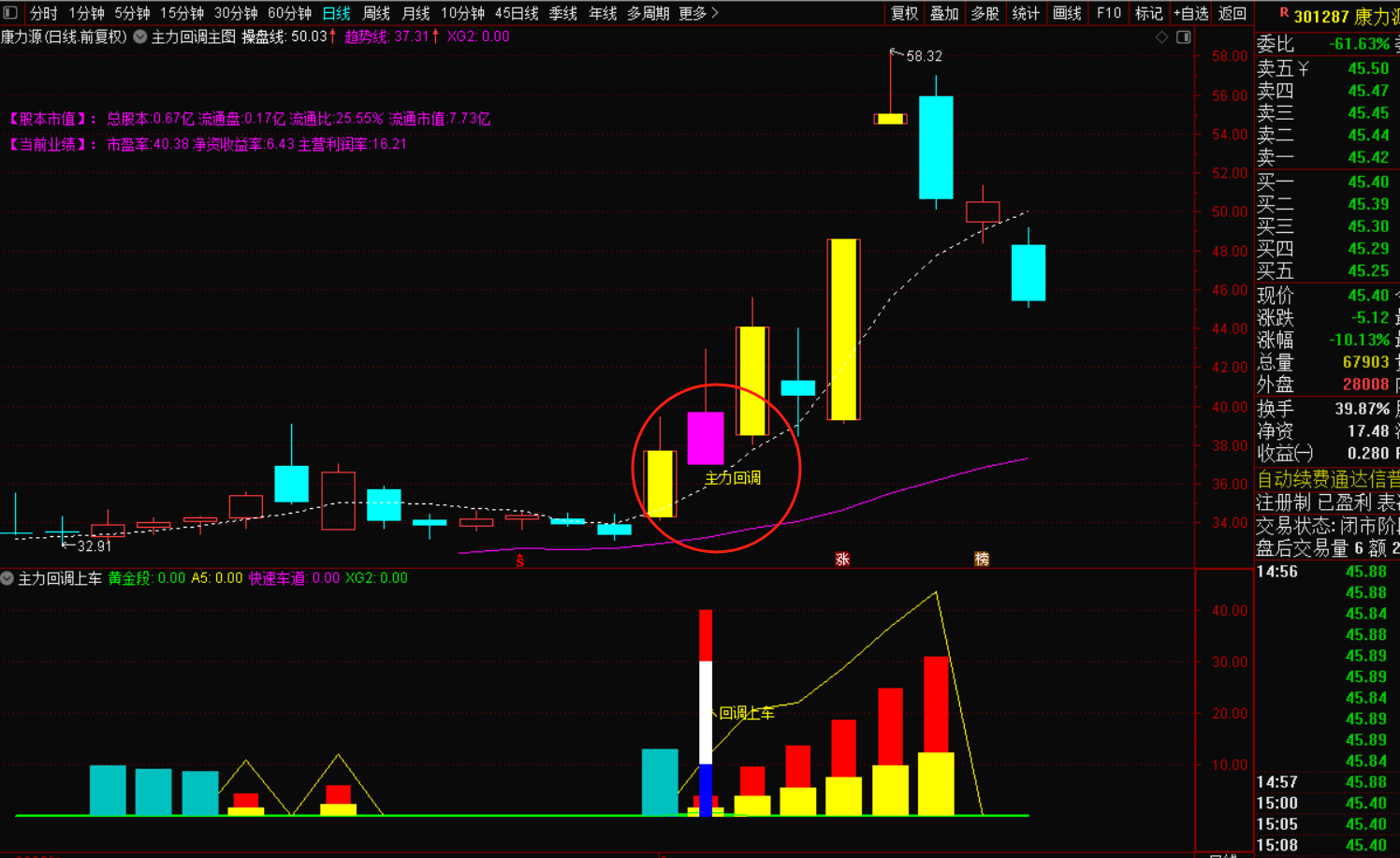
Task: Click the 榜 ranking marker icon
Action: (982, 559)
